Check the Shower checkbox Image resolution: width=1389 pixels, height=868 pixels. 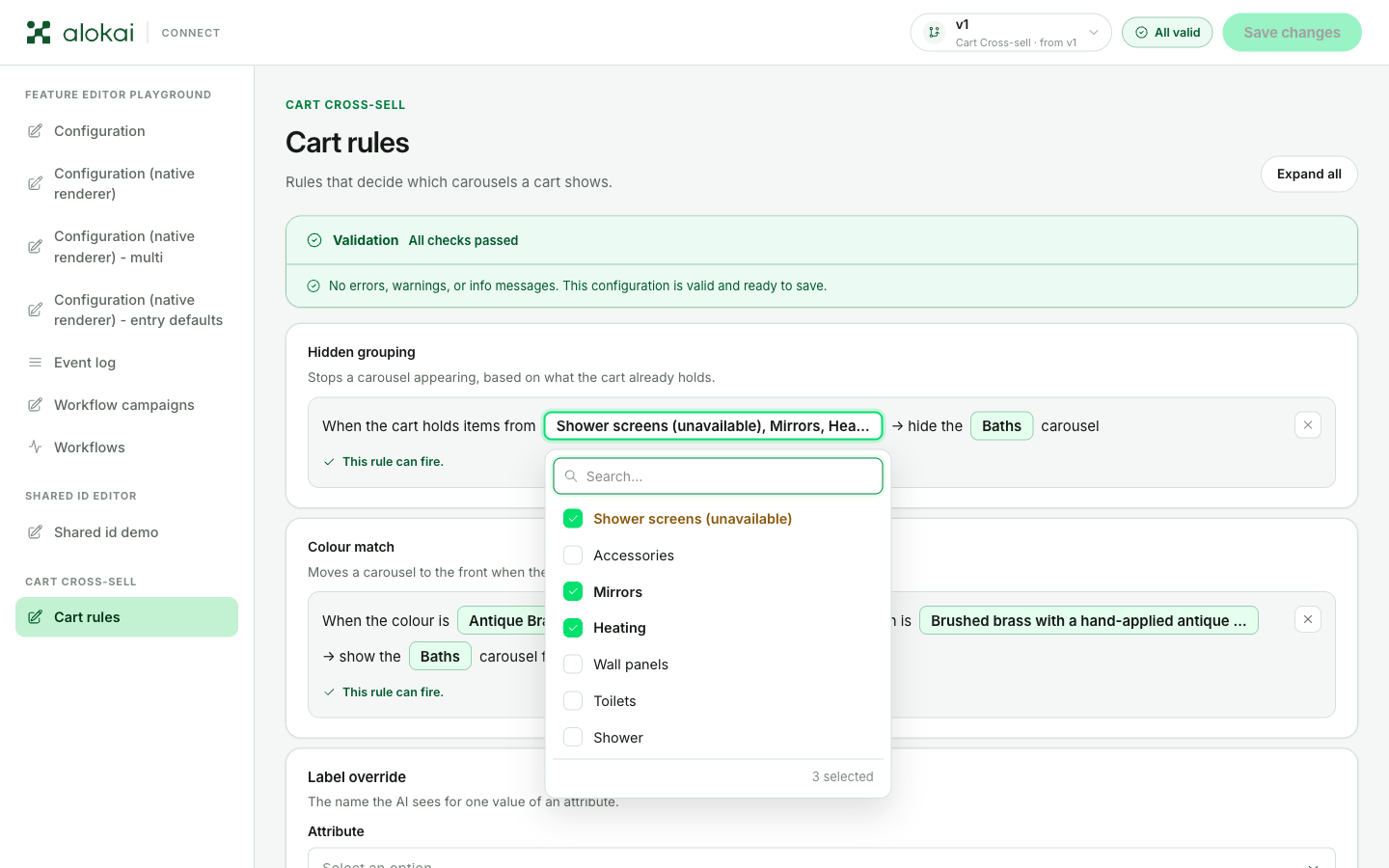573,738
